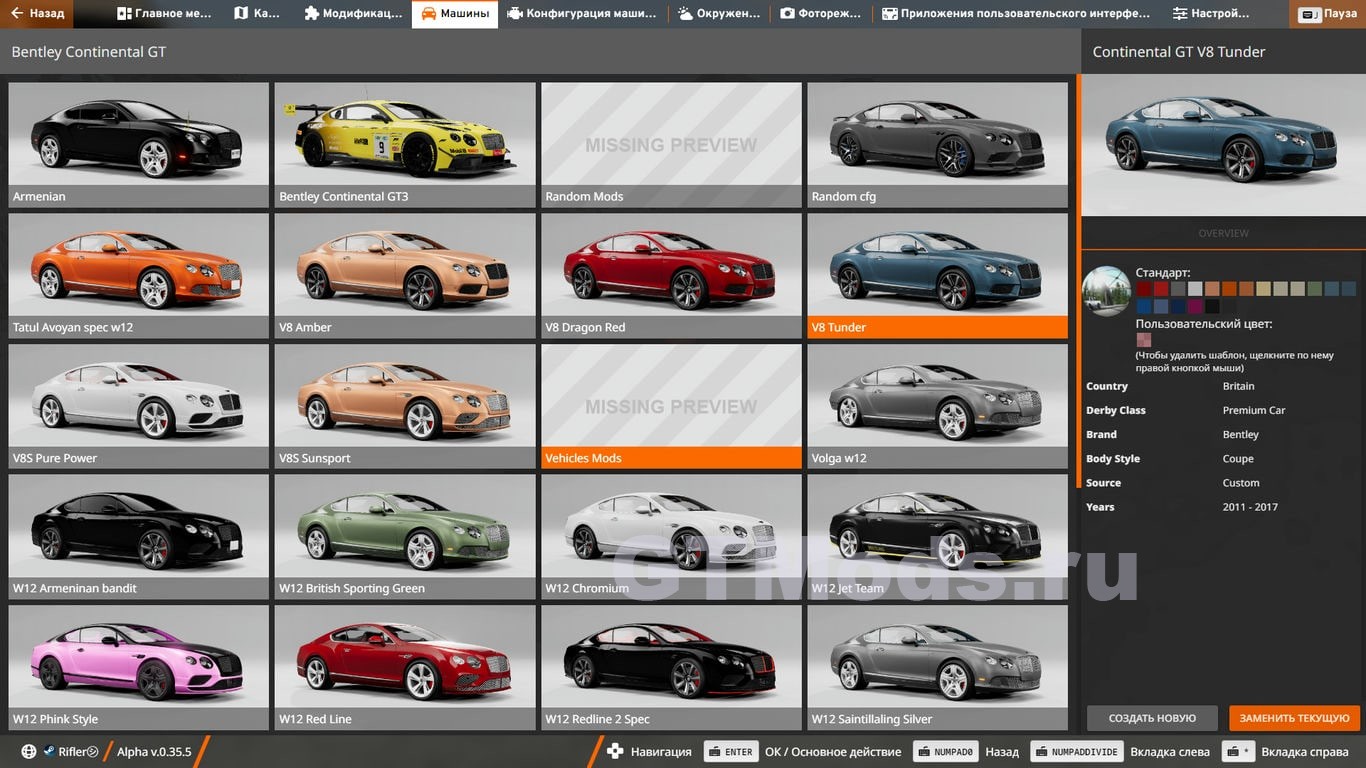Image resolution: width=1366 pixels, height=768 pixels.
Task: Apply the pink custom color swatch
Action: coord(1144,340)
